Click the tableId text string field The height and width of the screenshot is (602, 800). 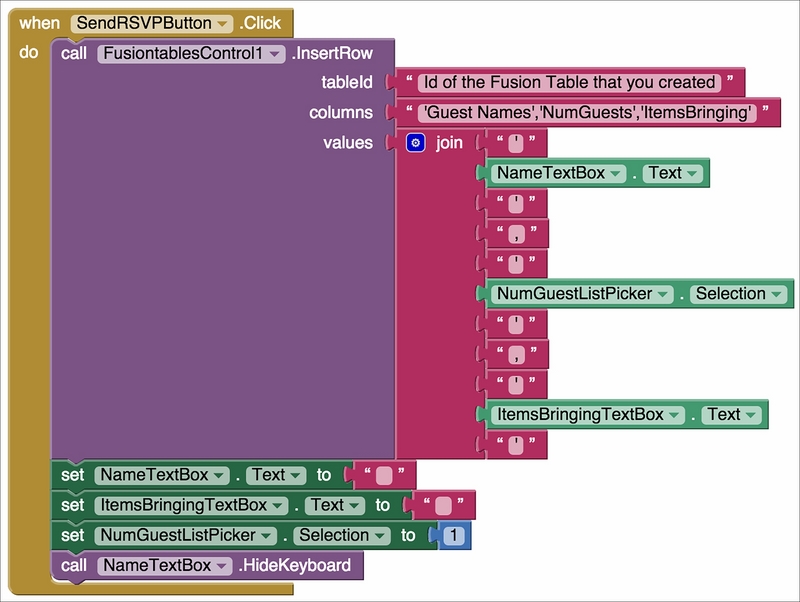pyautogui.click(x=570, y=82)
